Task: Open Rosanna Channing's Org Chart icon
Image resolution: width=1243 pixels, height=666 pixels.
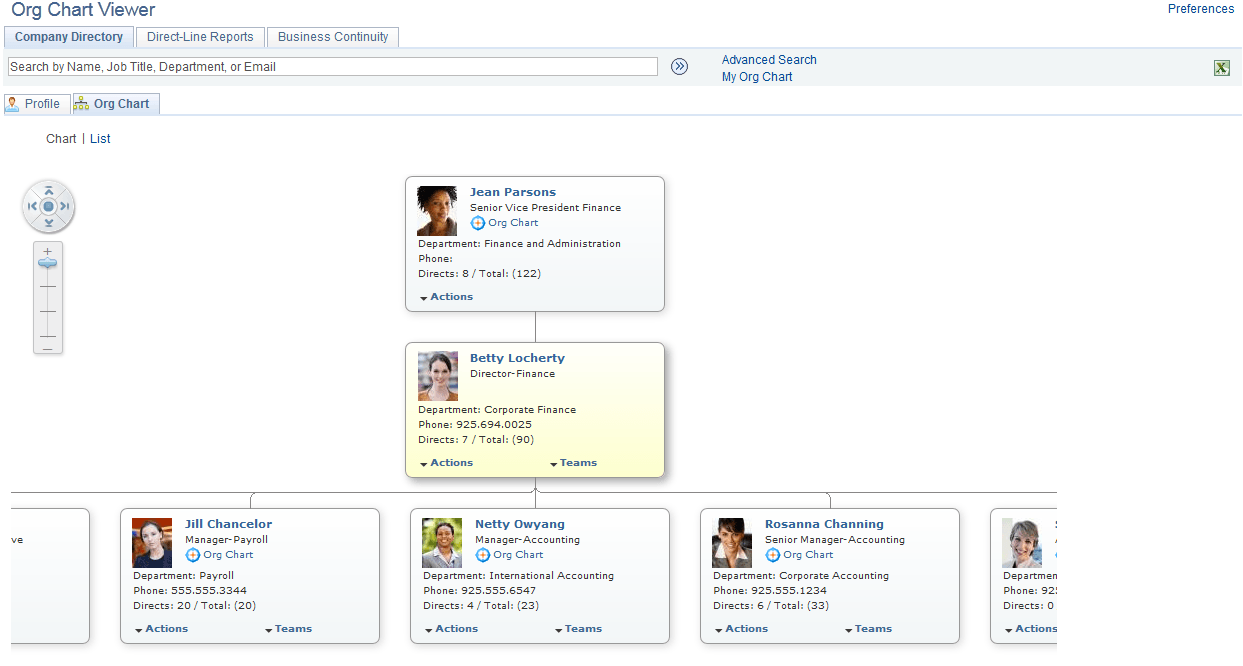Action: tap(771, 554)
